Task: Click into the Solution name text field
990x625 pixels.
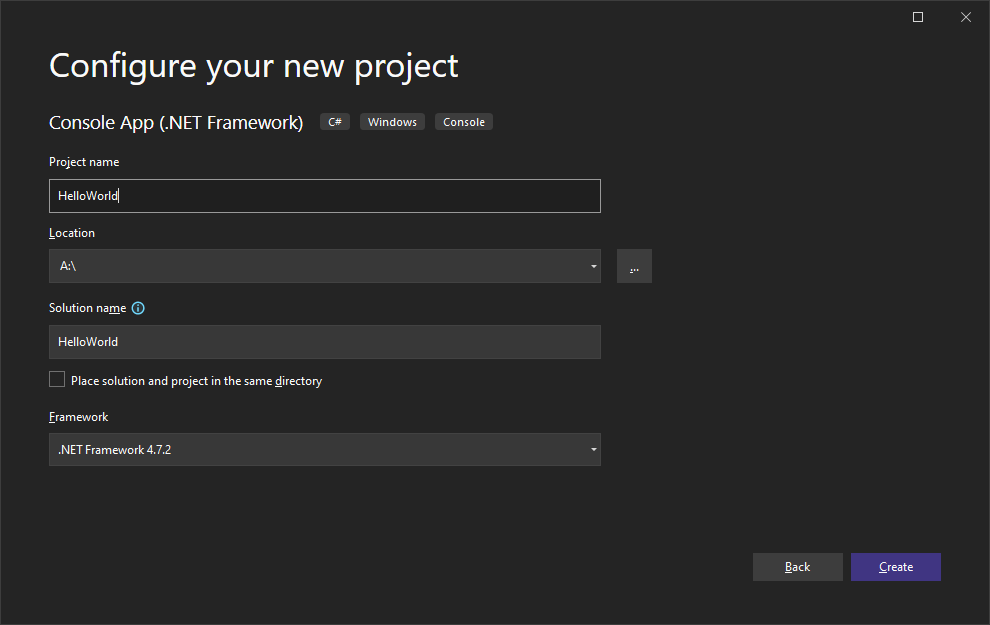Action: tap(324, 342)
